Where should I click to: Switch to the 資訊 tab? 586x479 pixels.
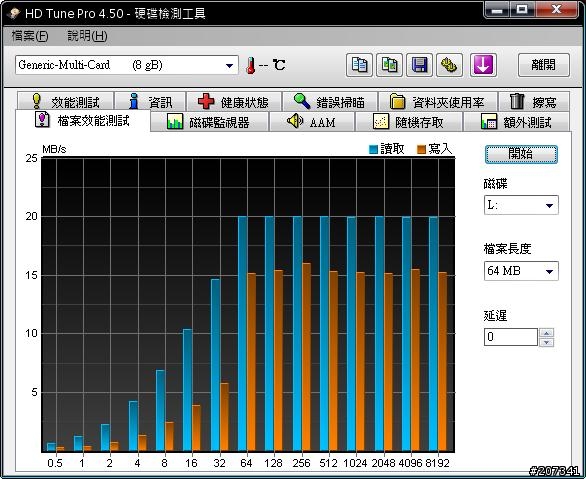(x=150, y=101)
